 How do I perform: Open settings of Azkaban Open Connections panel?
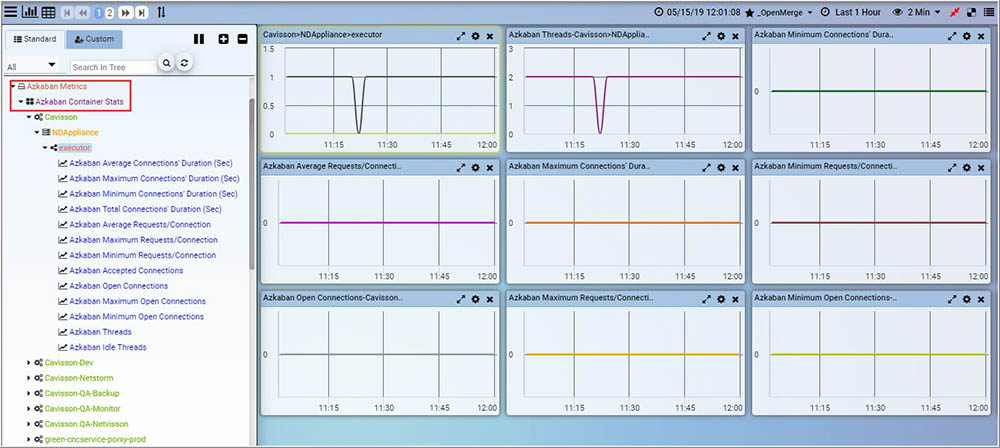[x=475, y=299]
